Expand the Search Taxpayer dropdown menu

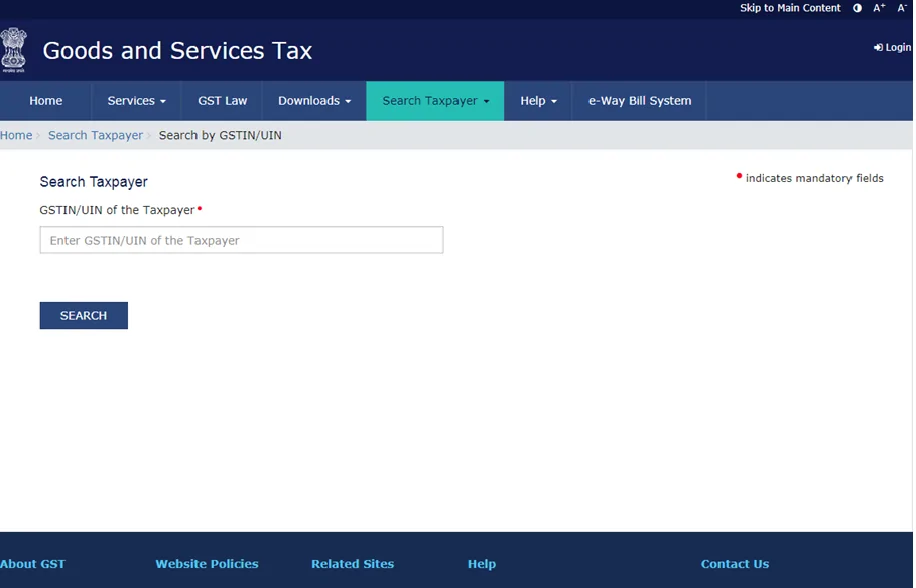tap(435, 100)
